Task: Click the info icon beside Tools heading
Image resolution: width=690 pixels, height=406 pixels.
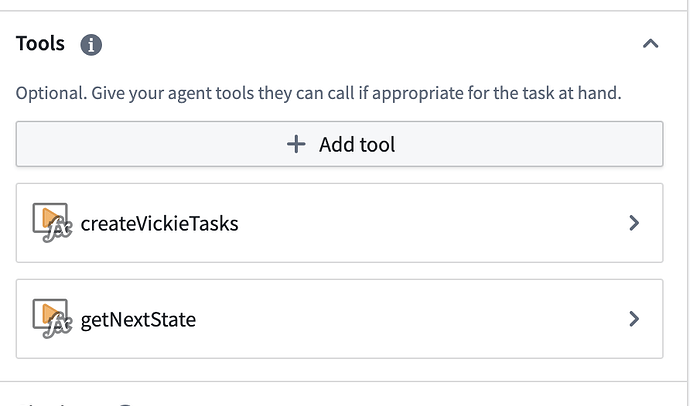Action: click(91, 45)
